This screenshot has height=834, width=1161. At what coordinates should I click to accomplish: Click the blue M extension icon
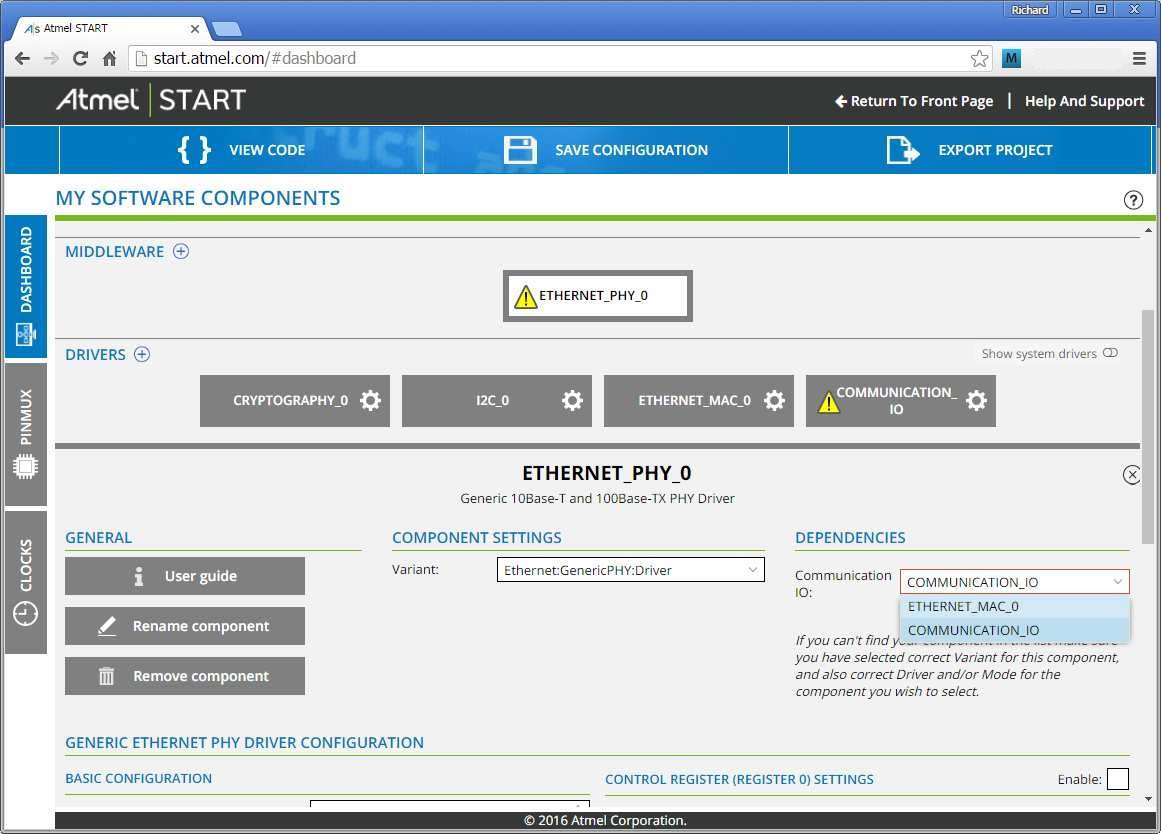coord(1011,59)
